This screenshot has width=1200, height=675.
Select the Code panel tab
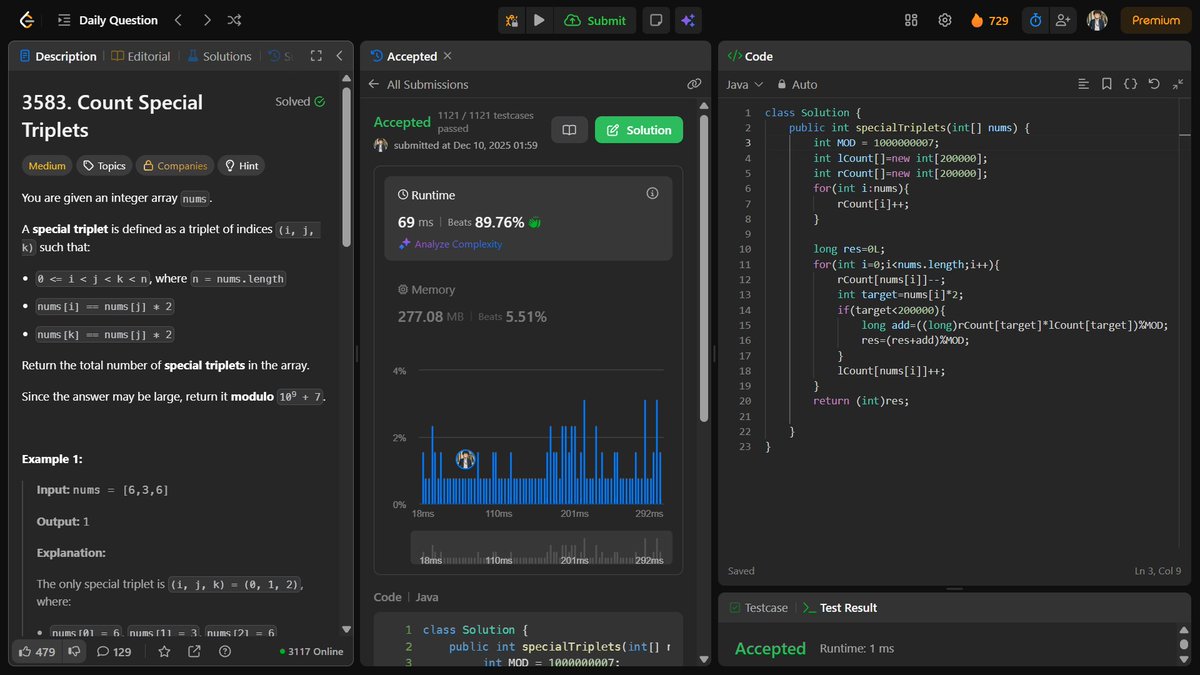tap(750, 56)
